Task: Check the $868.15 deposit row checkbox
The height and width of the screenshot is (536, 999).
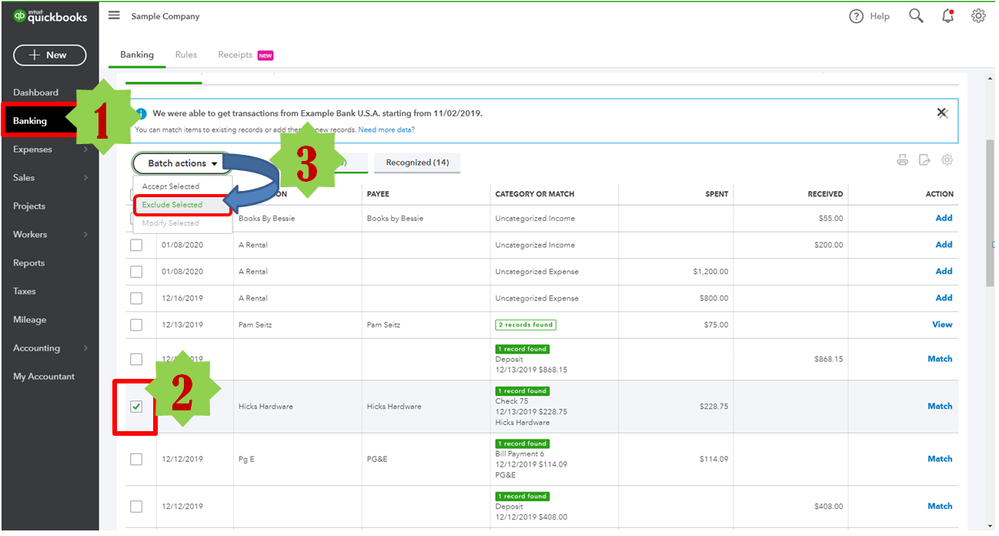Action: (136, 359)
